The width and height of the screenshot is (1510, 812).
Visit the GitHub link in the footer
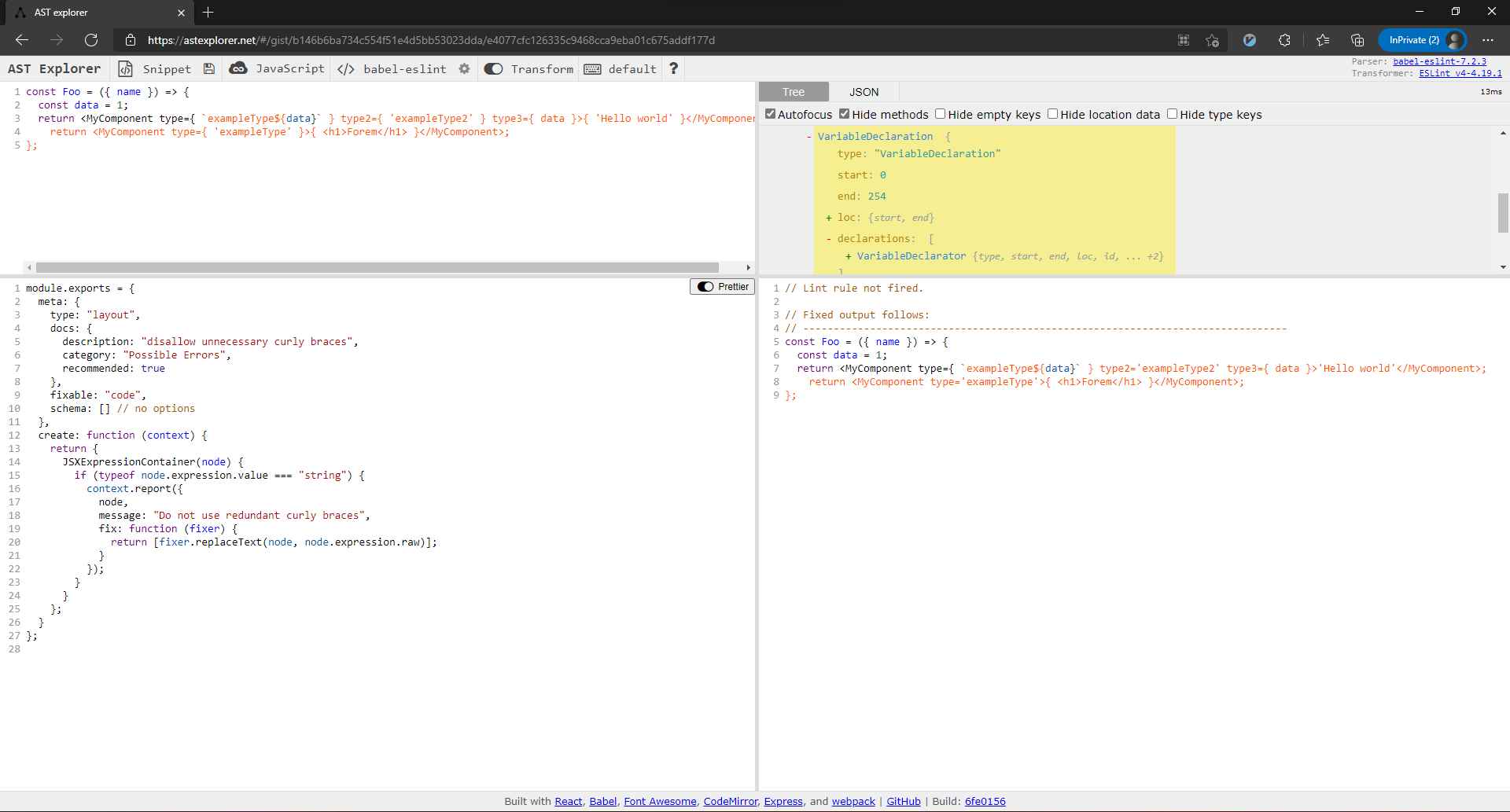(903, 801)
